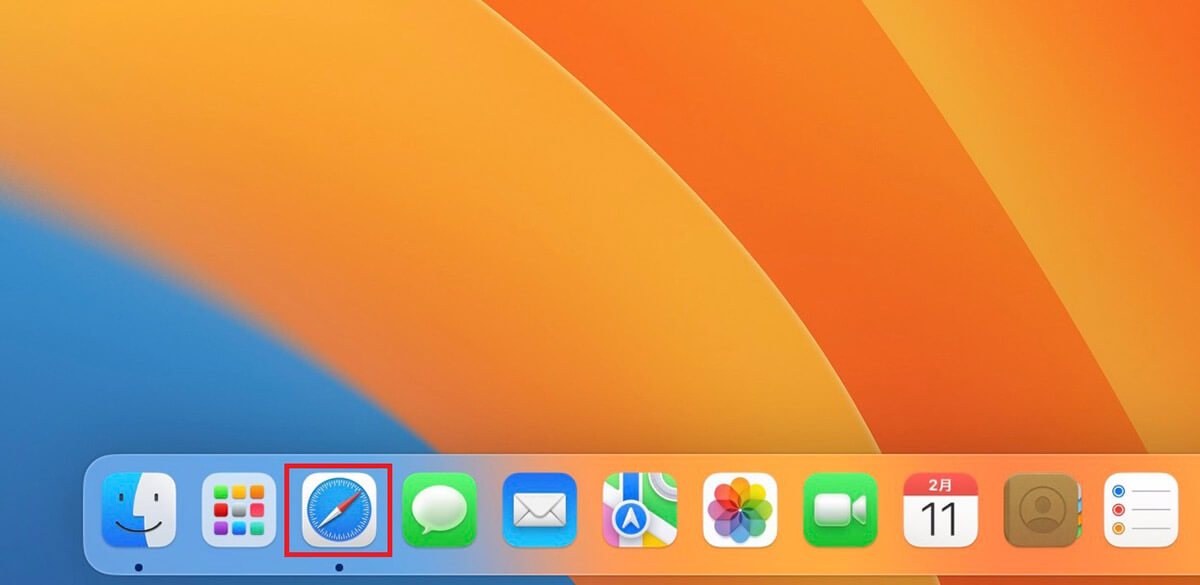
Task: Open the Reminders list app
Action: tap(1140, 510)
